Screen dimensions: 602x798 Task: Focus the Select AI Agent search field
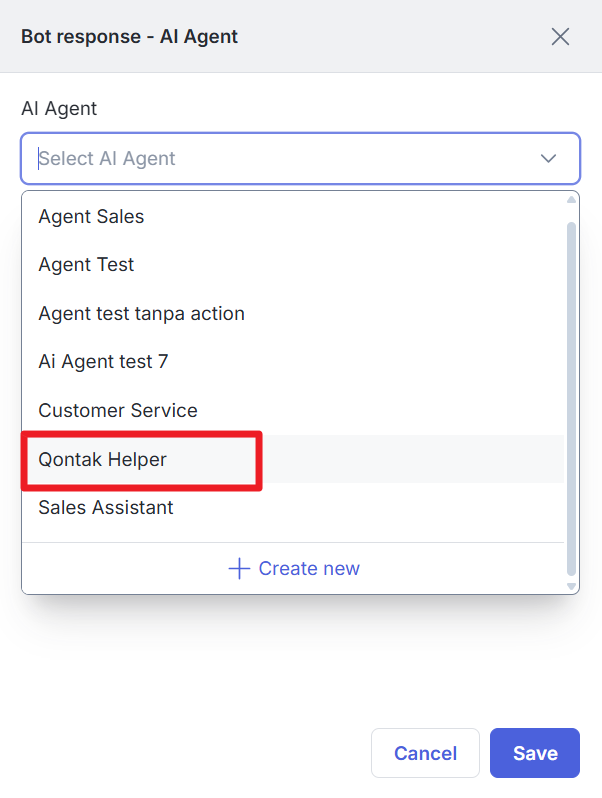point(280,158)
